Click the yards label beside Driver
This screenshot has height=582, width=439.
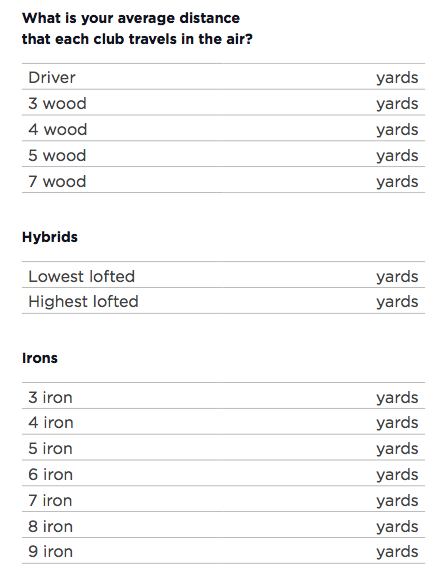pyautogui.click(x=397, y=78)
